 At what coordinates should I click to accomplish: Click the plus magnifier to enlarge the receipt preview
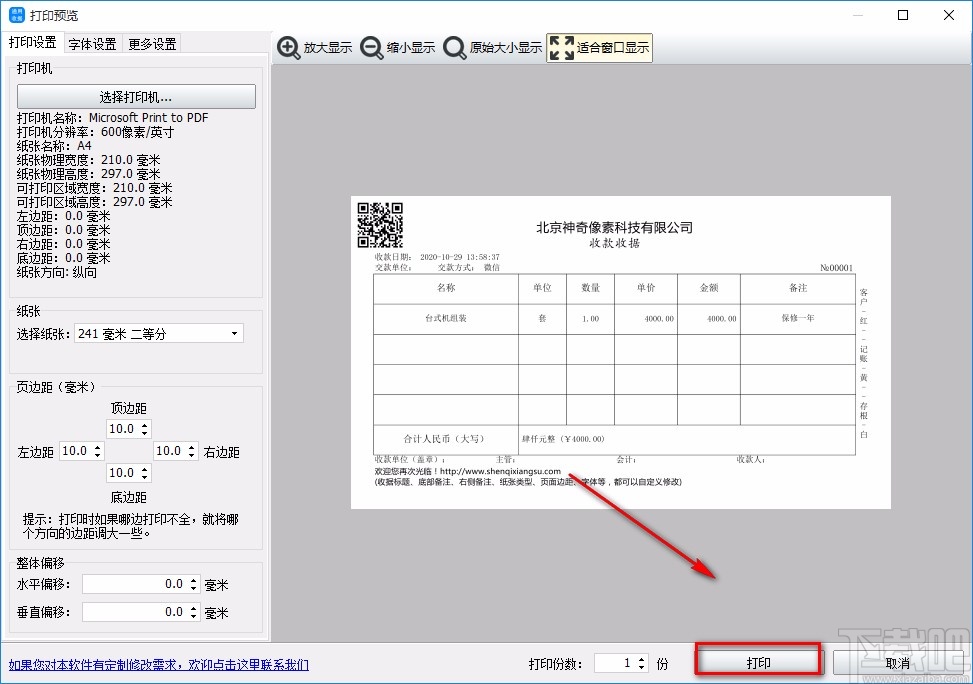tap(288, 47)
